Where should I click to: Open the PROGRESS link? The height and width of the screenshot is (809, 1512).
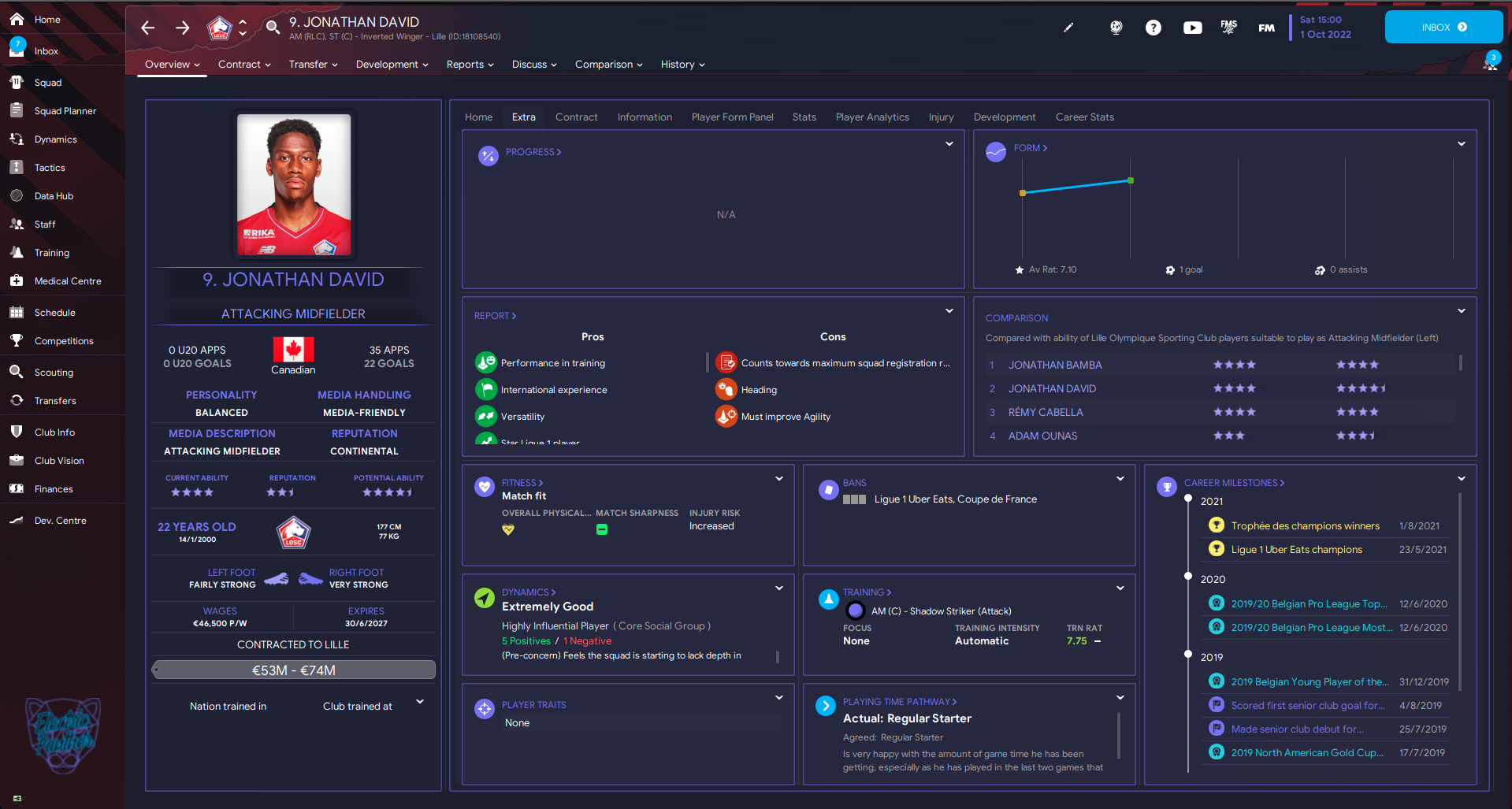click(x=533, y=152)
